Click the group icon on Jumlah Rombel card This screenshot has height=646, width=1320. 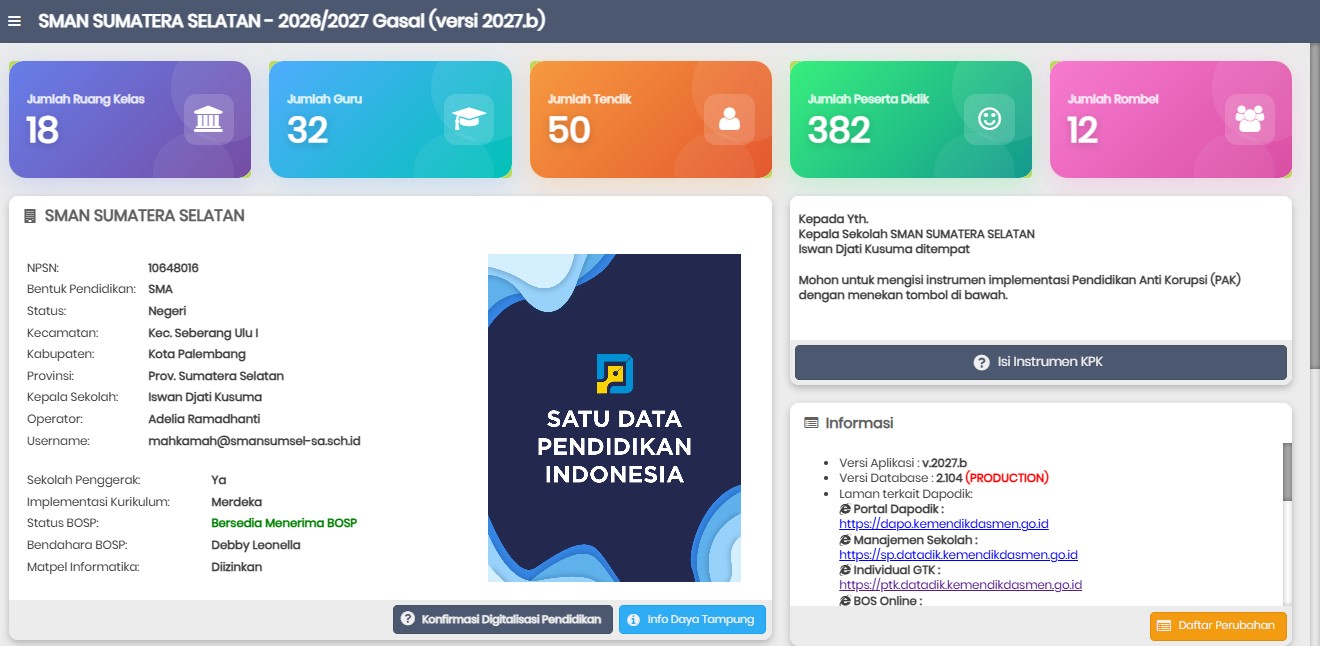pos(1249,119)
